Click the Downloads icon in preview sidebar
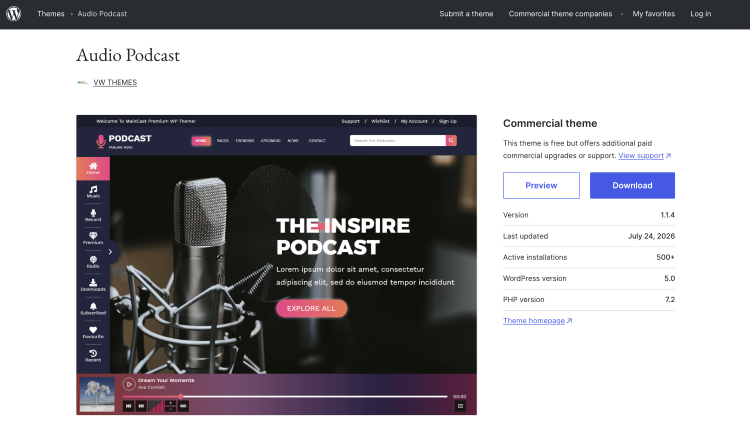The width and height of the screenshot is (750, 421). point(93,285)
